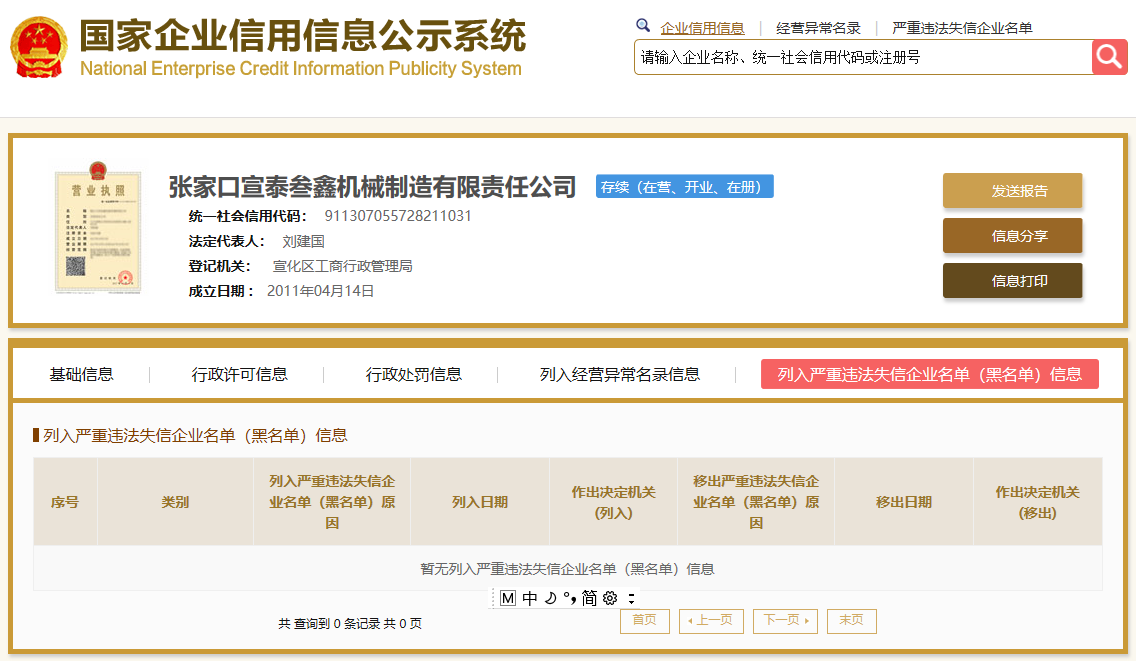Viewport: 1136px width, 661px height.
Task: Open the 列入严重违法失信企业名单（黑名单）信息 tab
Action: (x=930, y=374)
